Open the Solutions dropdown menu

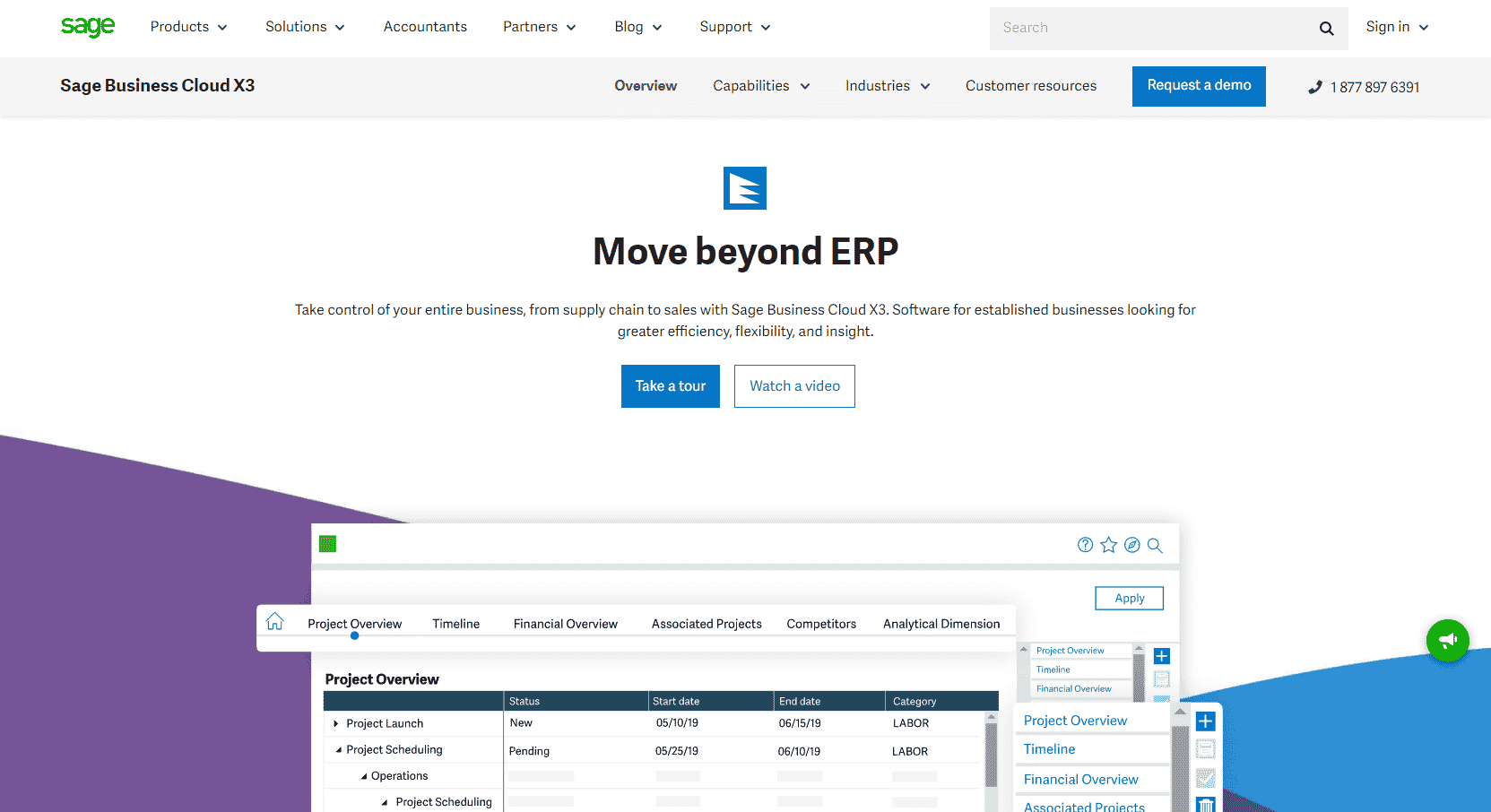[305, 27]
